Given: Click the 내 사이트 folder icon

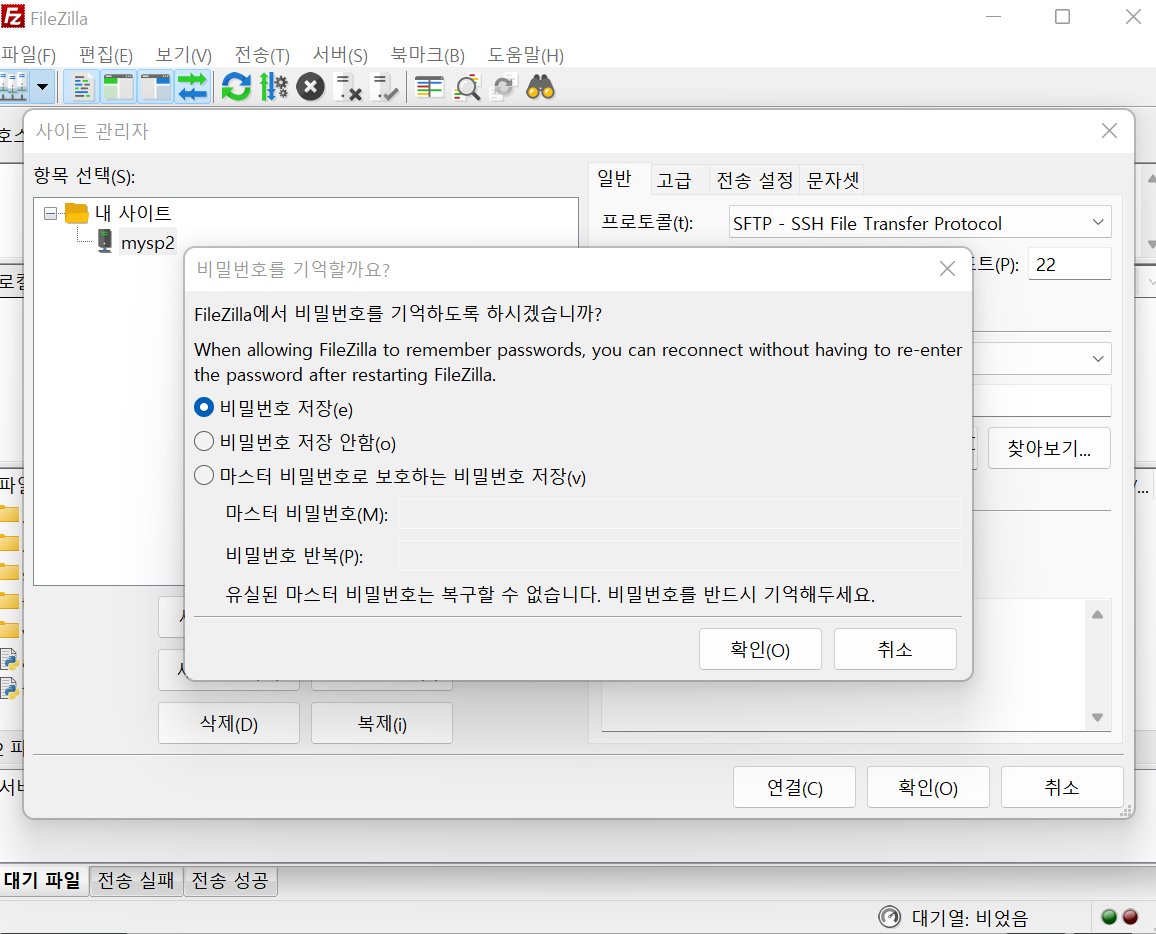Looking at the screenshot, I should pyautogui.click(x=77, y=213).
